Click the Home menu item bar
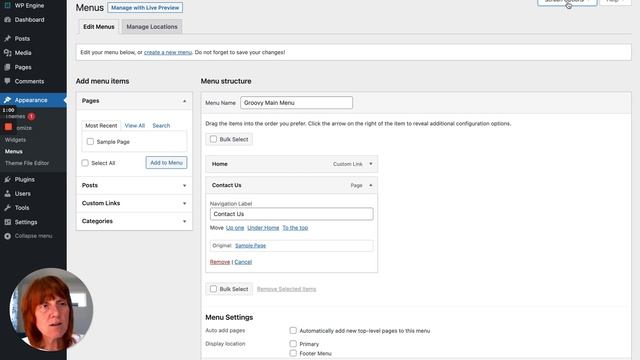The image size is (640, 360). pos(291,164)
